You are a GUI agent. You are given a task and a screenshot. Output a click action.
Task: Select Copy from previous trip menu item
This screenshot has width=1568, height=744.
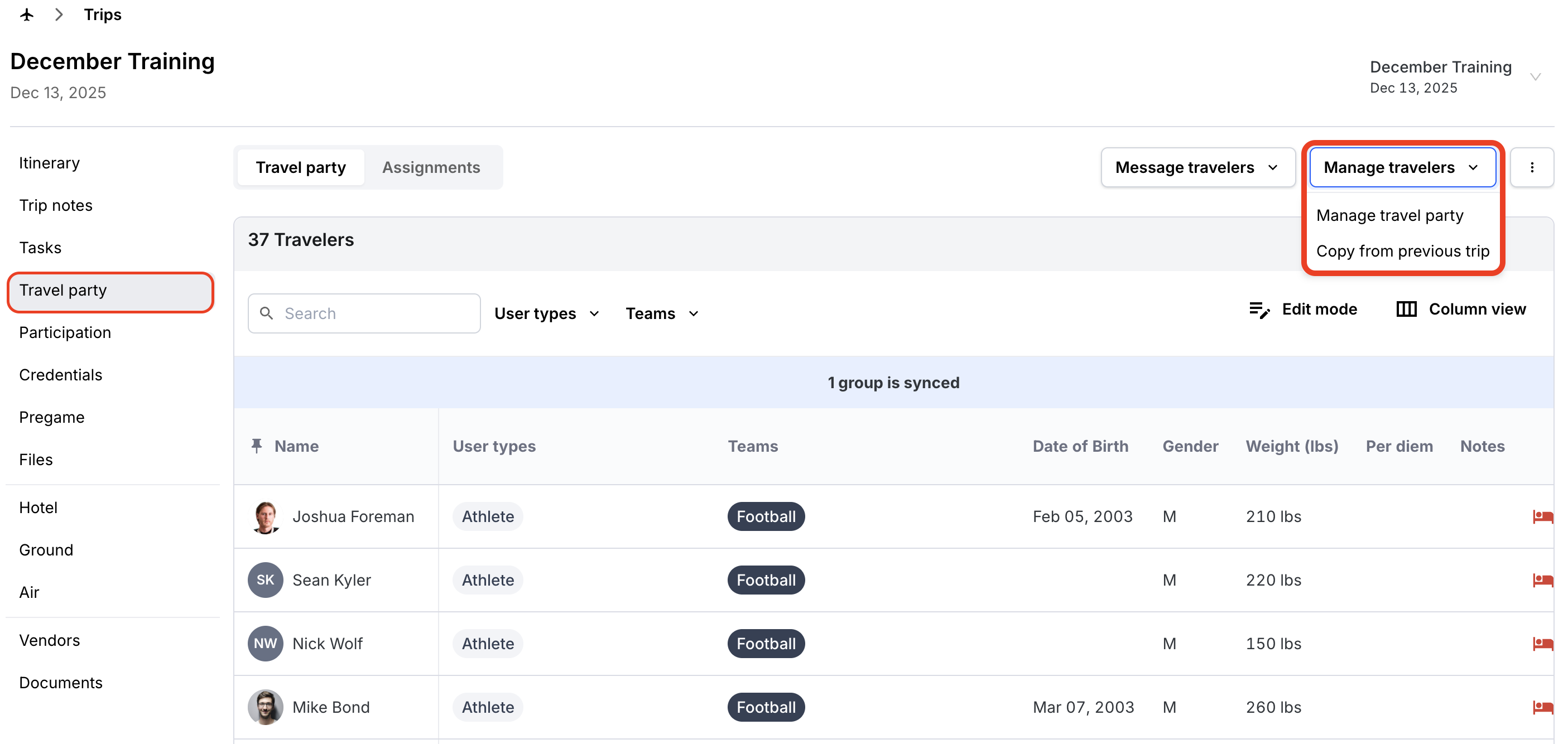click(x=1402, y=251)
